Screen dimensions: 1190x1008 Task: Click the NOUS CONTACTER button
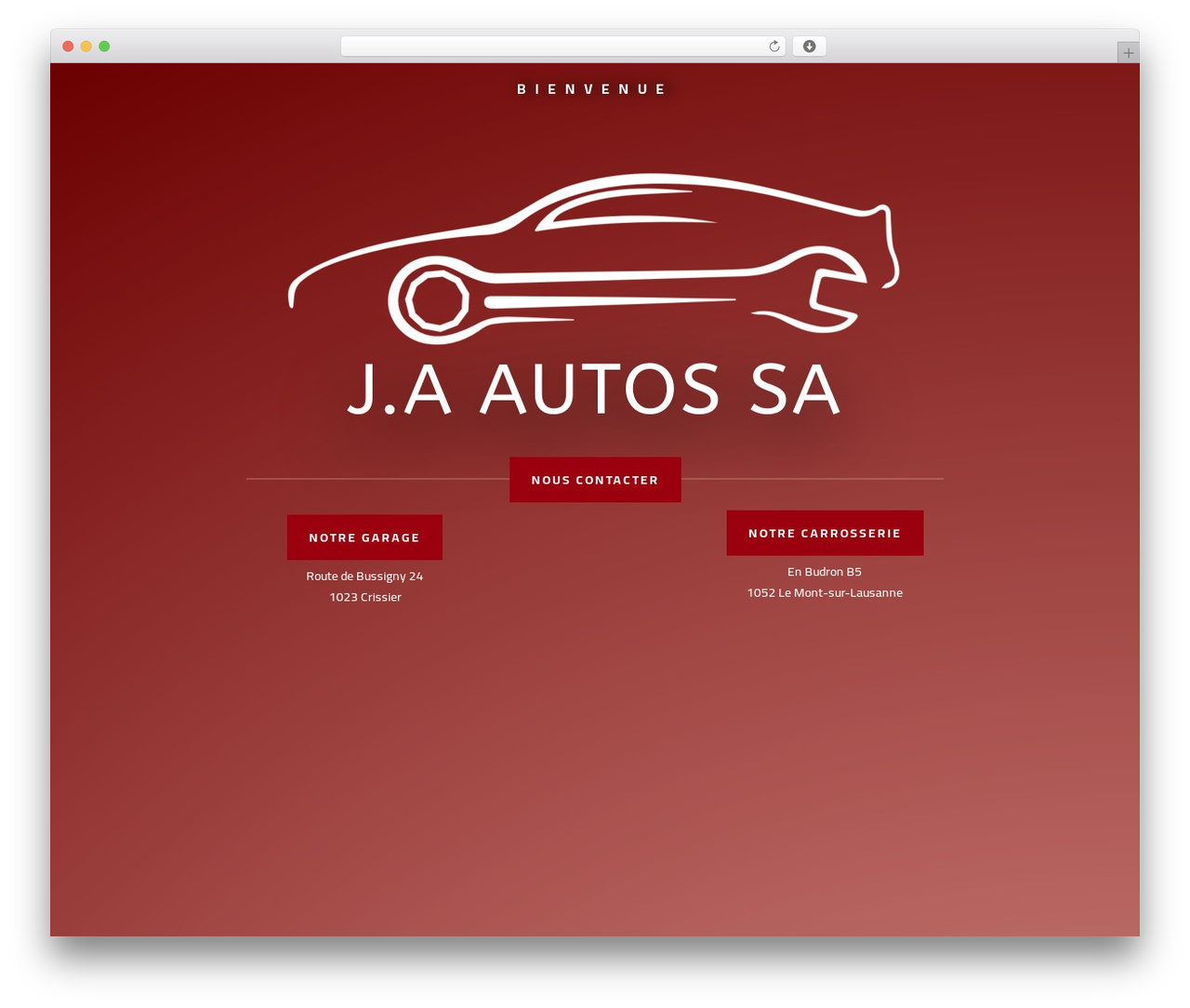click(x=595, y=480)
